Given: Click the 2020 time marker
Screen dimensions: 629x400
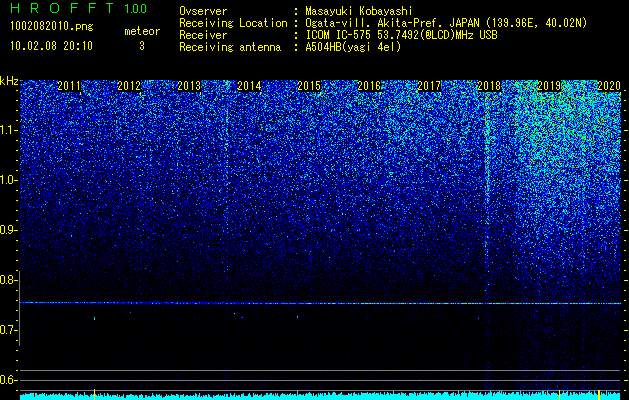Looking at the screenshot, I should 609,86.
